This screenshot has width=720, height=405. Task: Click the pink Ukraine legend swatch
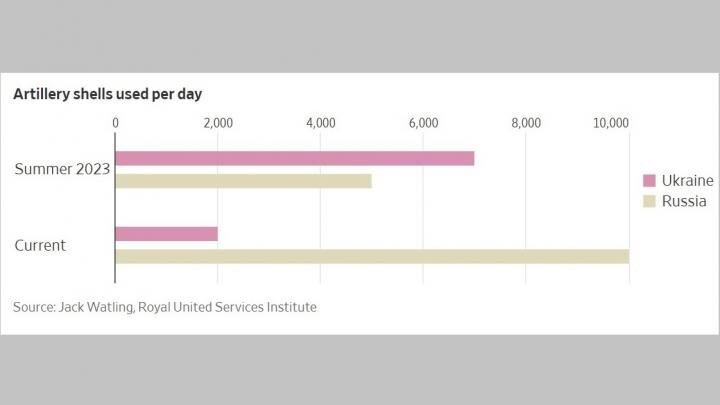(x=649, y=180)
